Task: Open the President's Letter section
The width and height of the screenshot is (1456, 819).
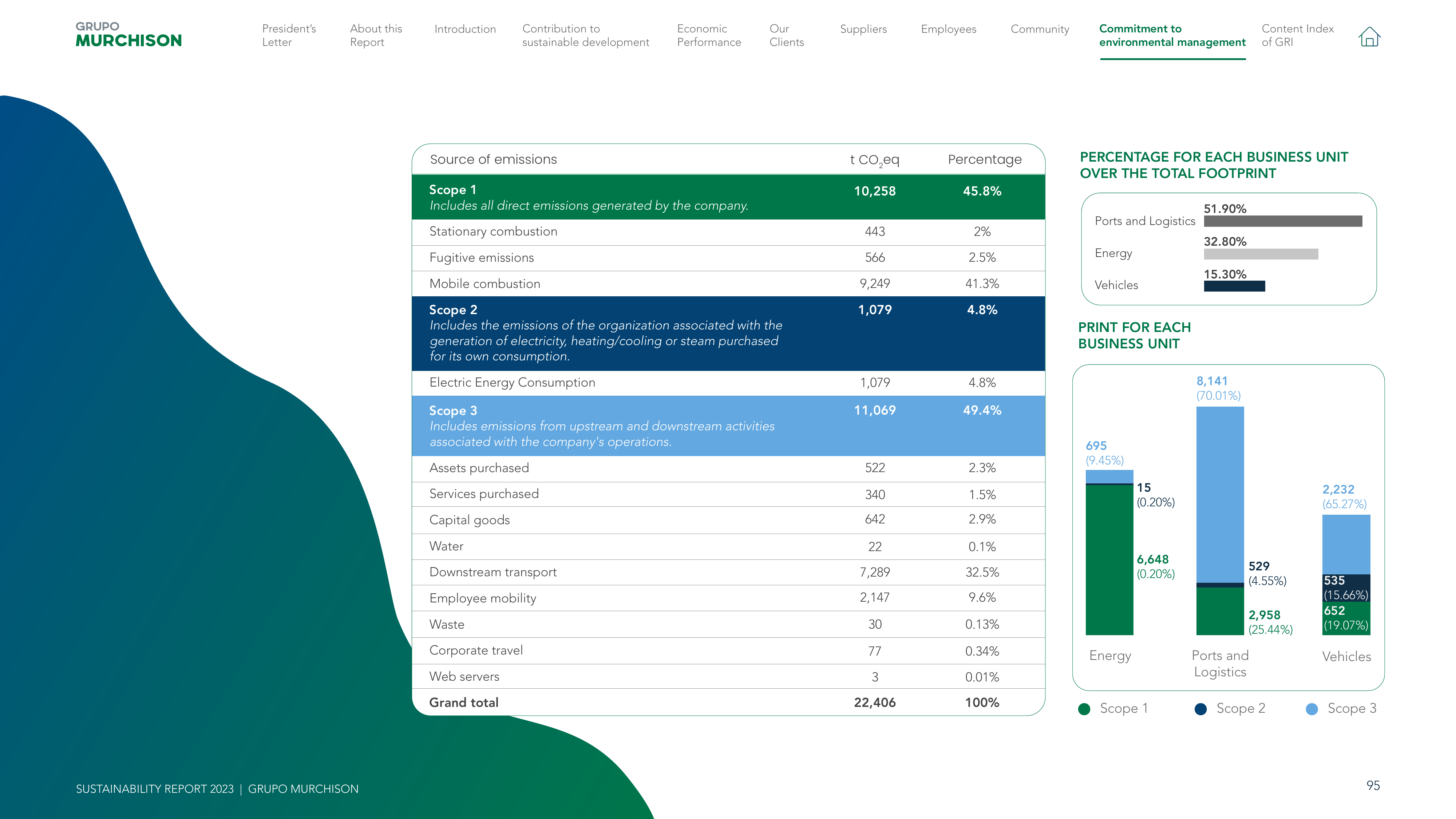Action: [x=289, y=35]
